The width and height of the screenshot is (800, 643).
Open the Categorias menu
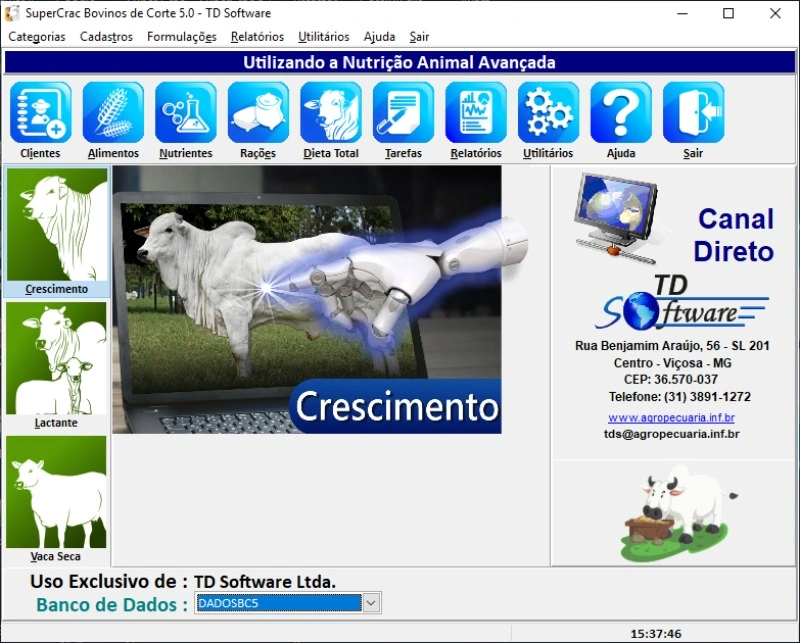pos(37,37)
